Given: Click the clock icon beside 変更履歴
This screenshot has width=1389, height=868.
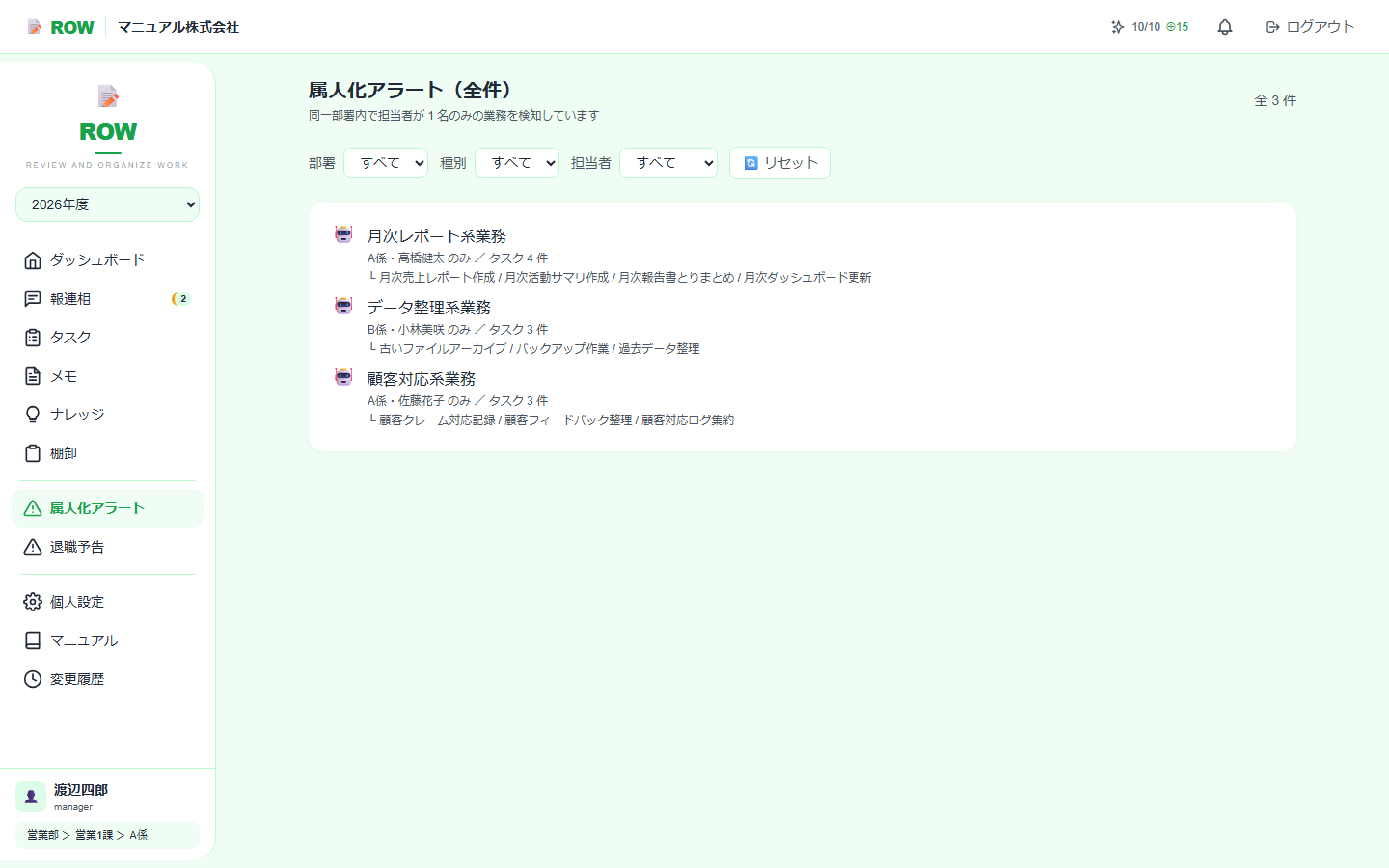Looking at the screenshot, I should [x=33, y=679].
